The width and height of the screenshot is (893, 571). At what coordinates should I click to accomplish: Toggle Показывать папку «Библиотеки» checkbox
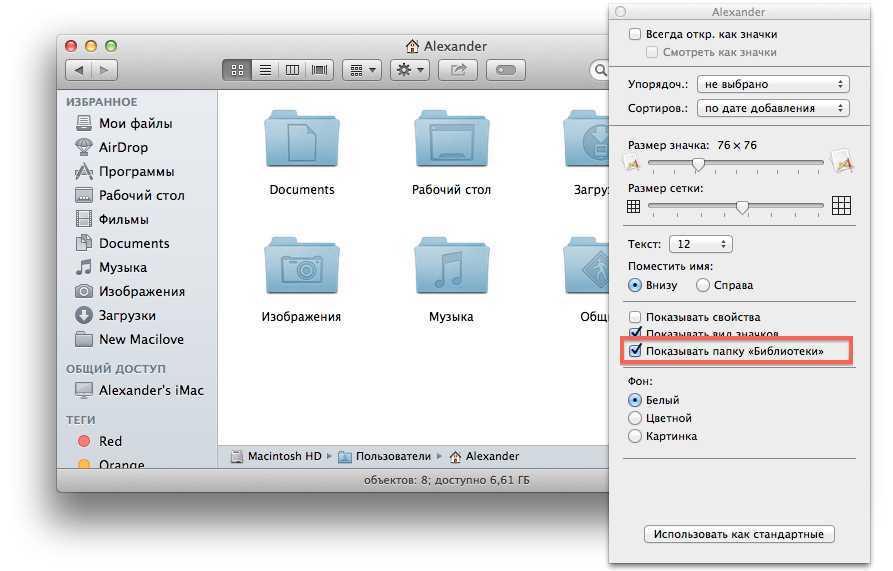click(x=634, y=351)
